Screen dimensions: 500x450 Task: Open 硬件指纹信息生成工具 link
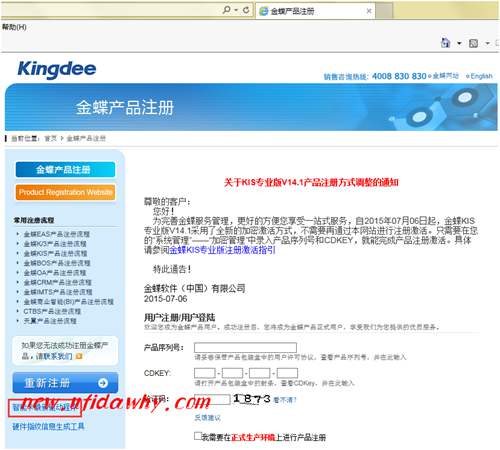(48, 426)
